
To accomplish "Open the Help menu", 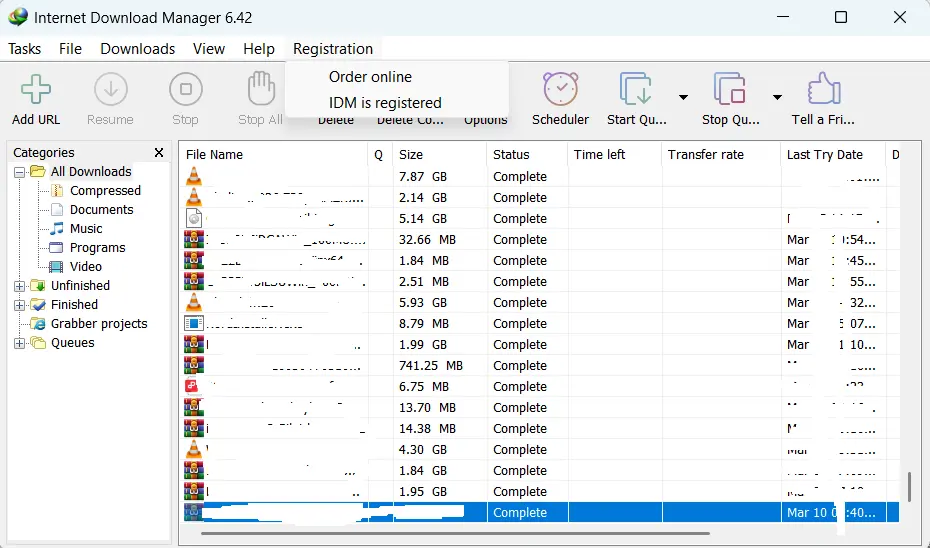I will tap(259, 49).
